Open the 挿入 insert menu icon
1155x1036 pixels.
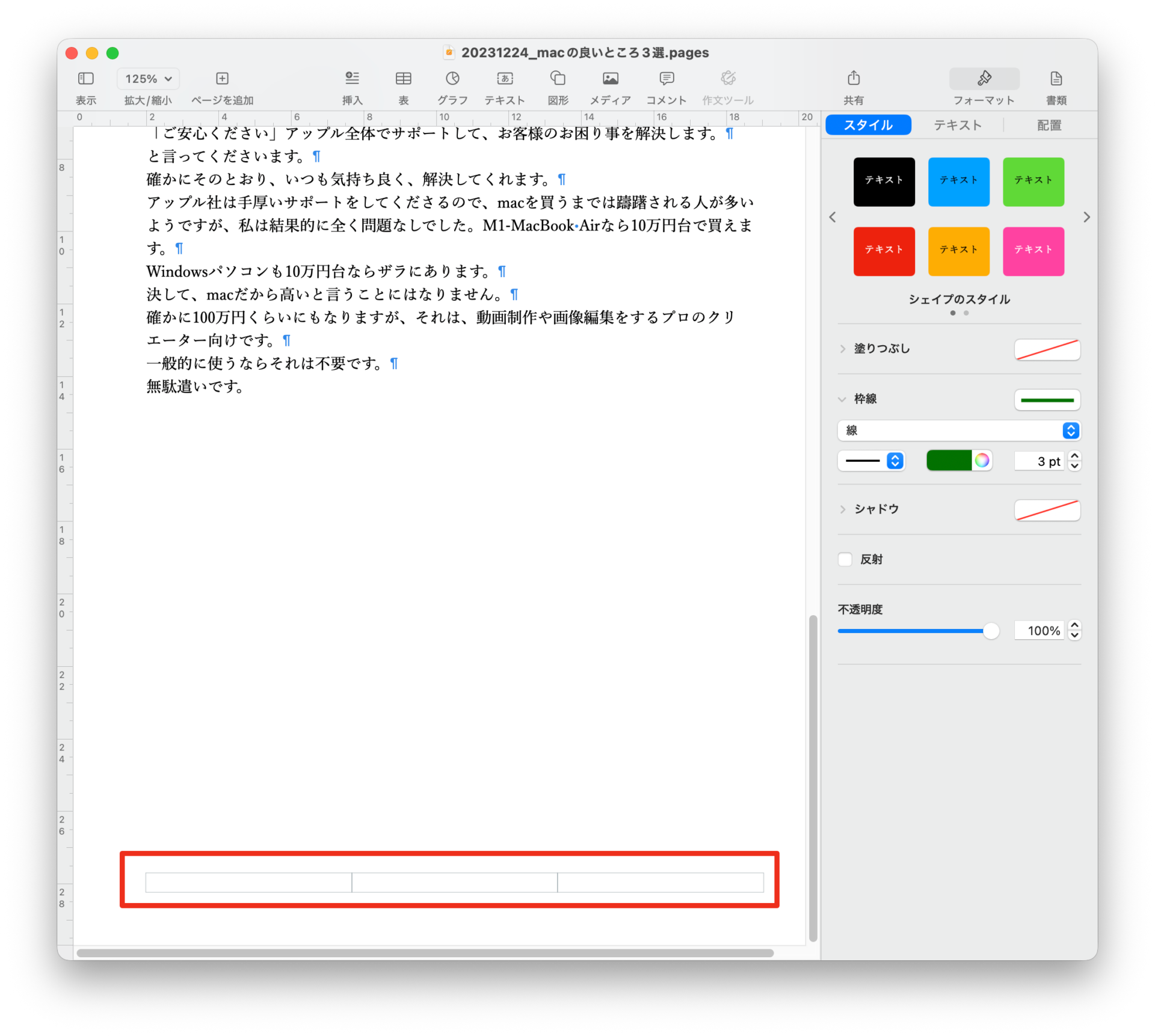point(352,79)
